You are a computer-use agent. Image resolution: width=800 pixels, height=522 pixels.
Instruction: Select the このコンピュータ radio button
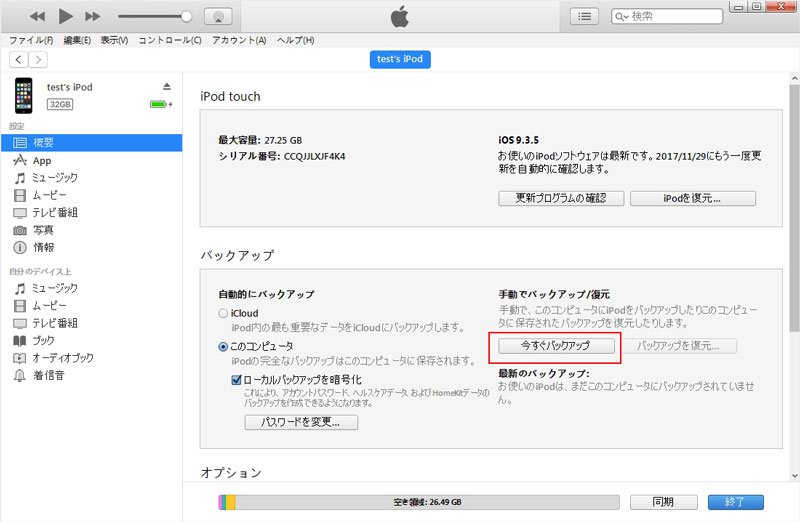point(223,346)
